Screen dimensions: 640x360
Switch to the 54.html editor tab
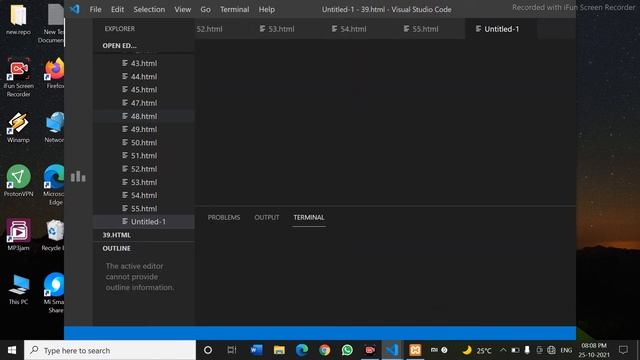coord(353,29)
